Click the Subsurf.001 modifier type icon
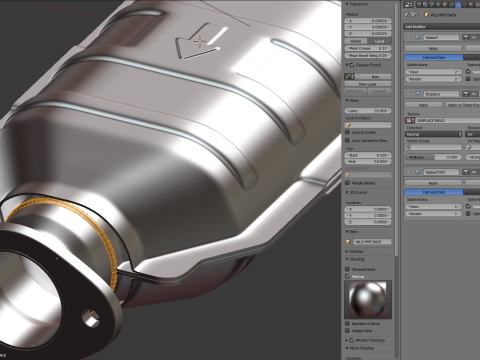This screenshot has height=360, width=480. tap(418, 172)
